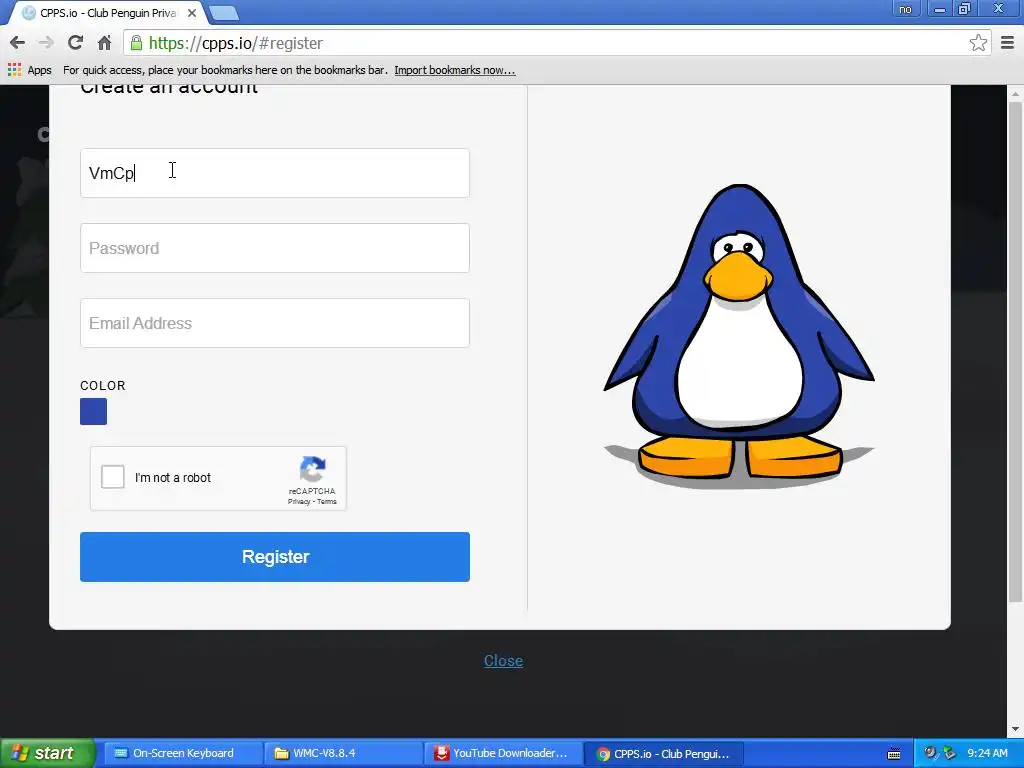Click Import bookmarks now link
1024x768 pixels.
[455, 70]
